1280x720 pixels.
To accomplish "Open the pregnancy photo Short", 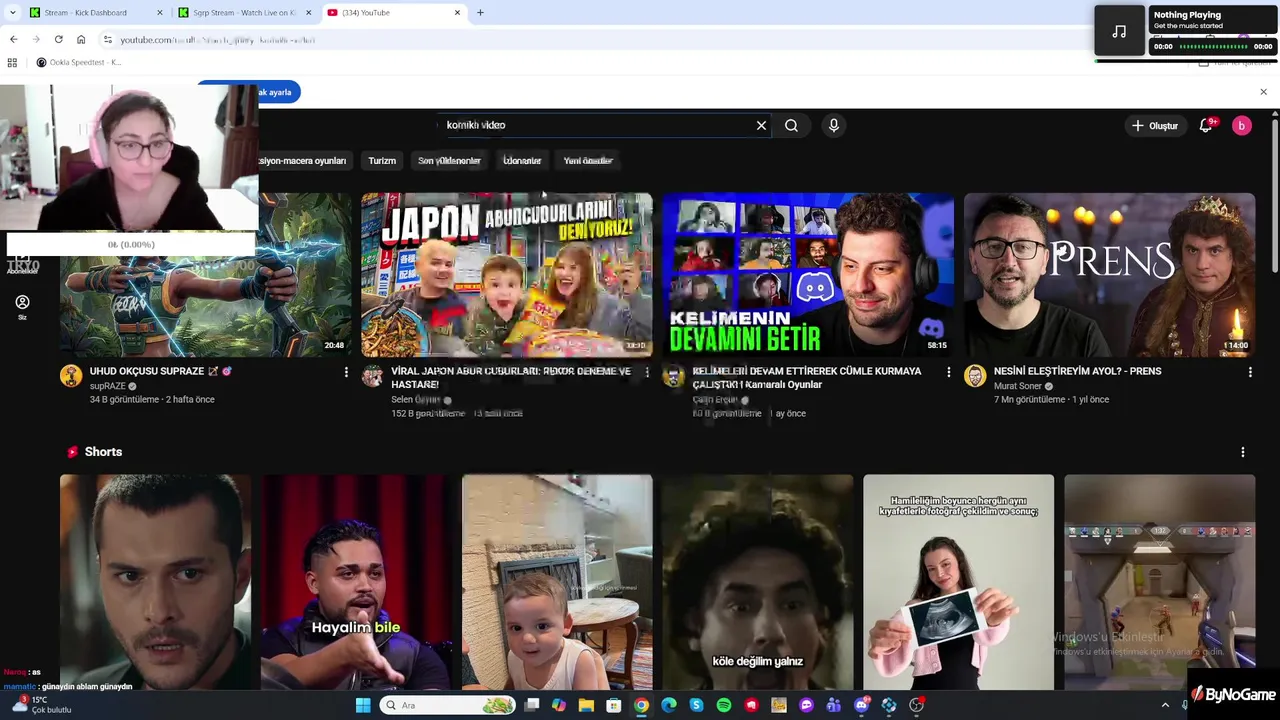I will coord(958,582).
